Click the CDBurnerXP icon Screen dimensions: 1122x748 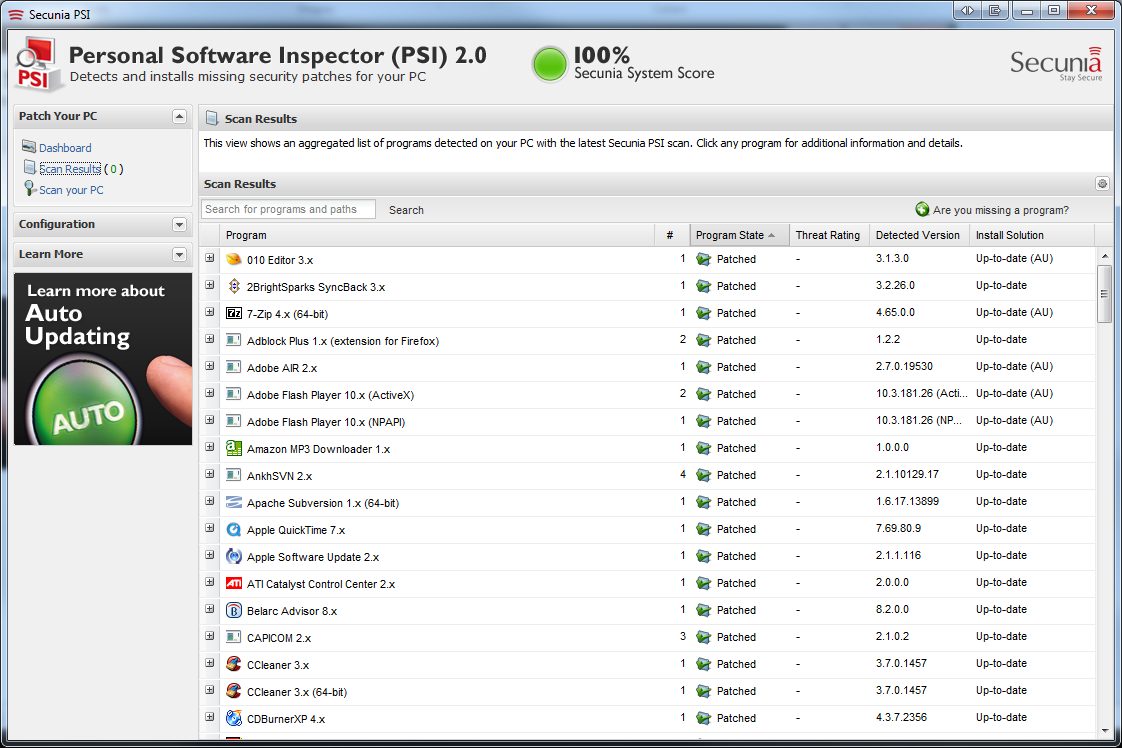coord(233,718)
